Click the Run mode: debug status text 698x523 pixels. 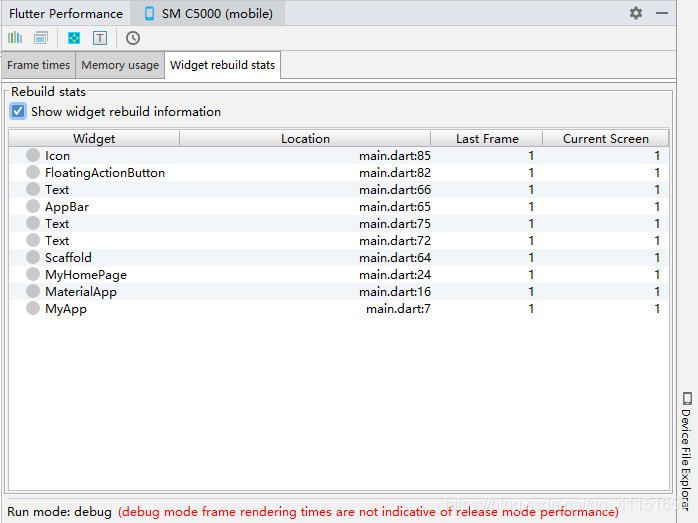click(x=59, y=511)
